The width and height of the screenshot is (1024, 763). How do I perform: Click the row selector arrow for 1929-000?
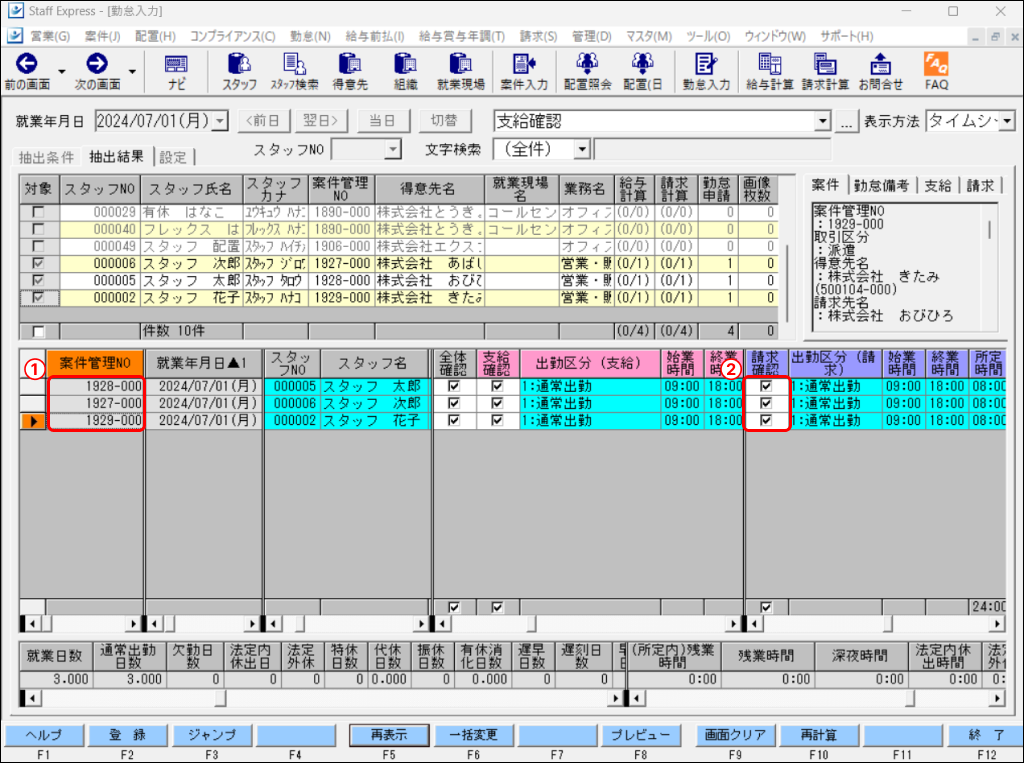coord(33,421)
